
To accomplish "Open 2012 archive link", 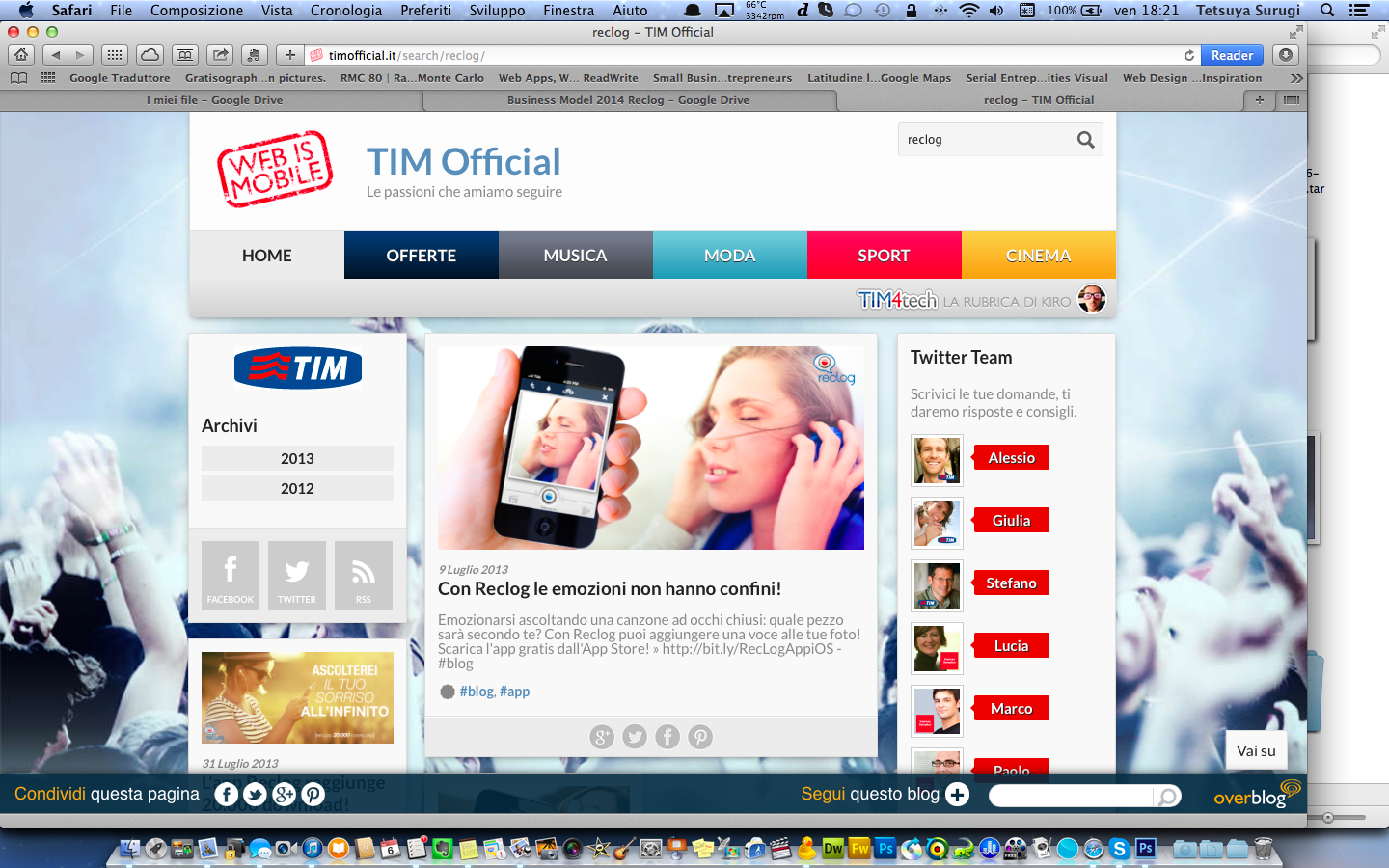I will tap(297, 488).
